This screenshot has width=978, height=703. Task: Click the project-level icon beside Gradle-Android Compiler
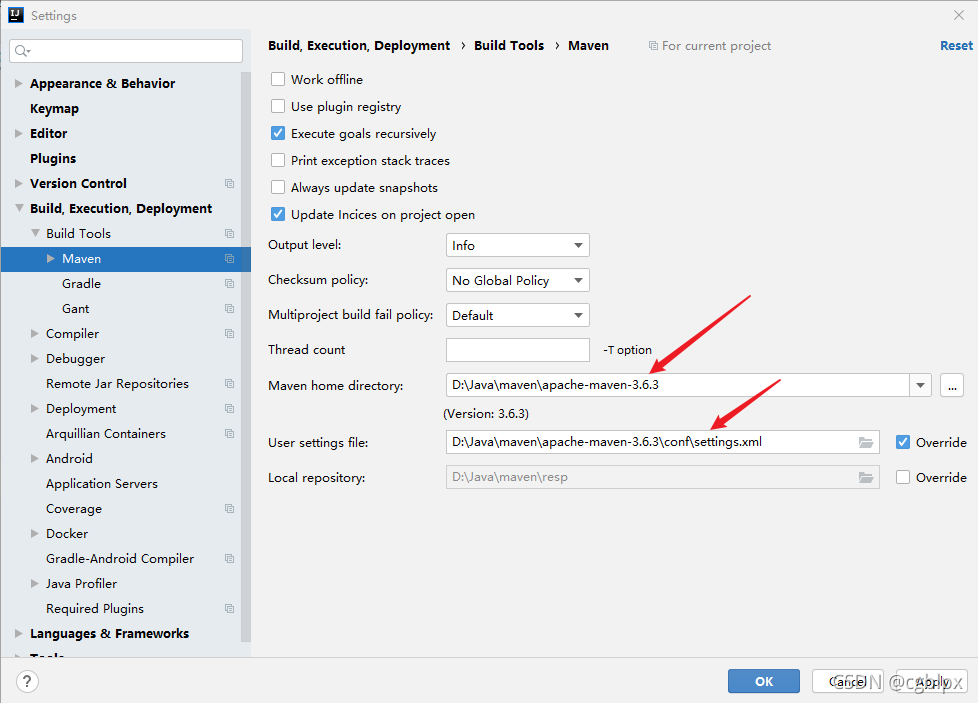[230, 558]
